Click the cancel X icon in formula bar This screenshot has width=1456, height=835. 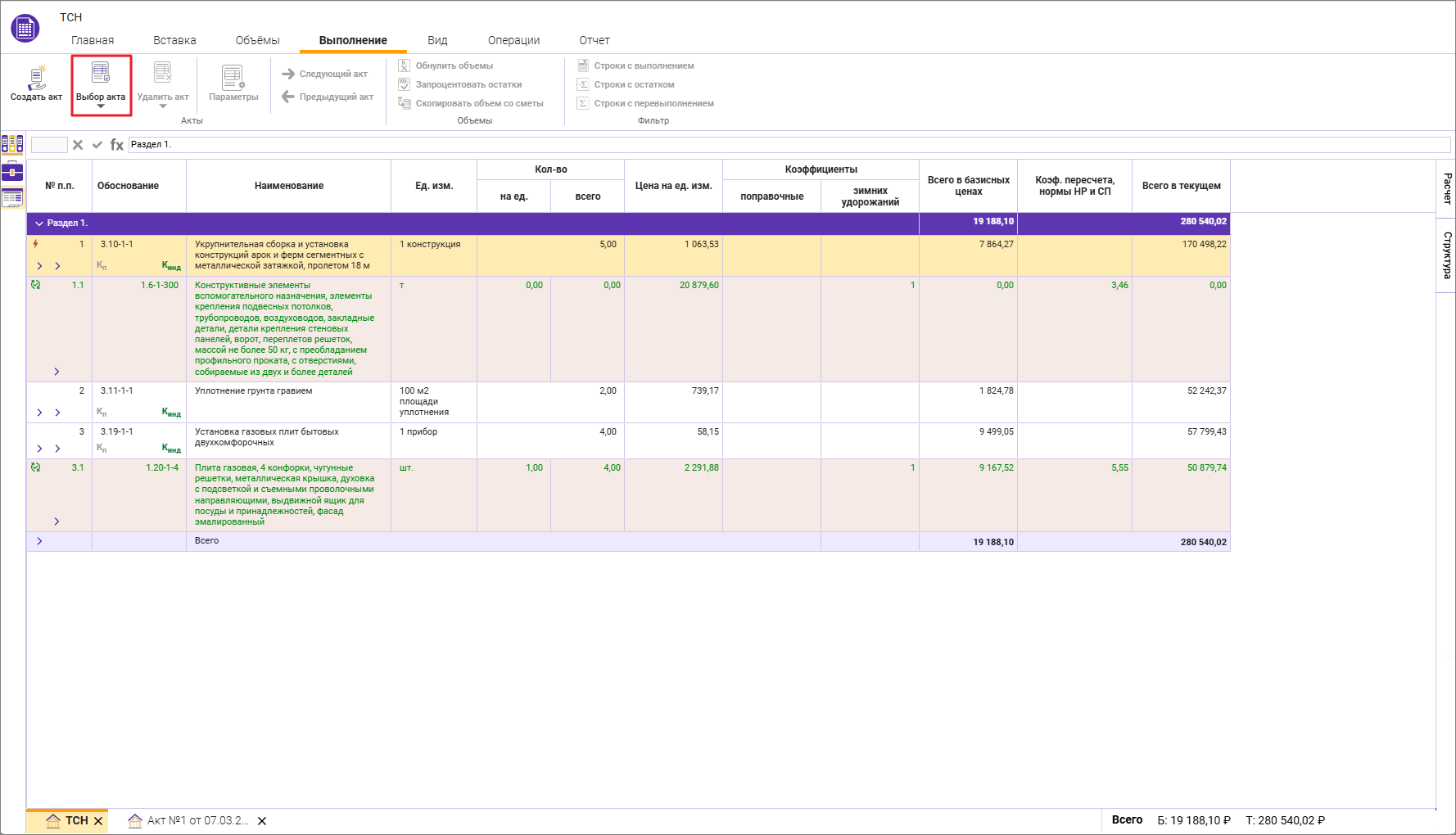point(78,145)
